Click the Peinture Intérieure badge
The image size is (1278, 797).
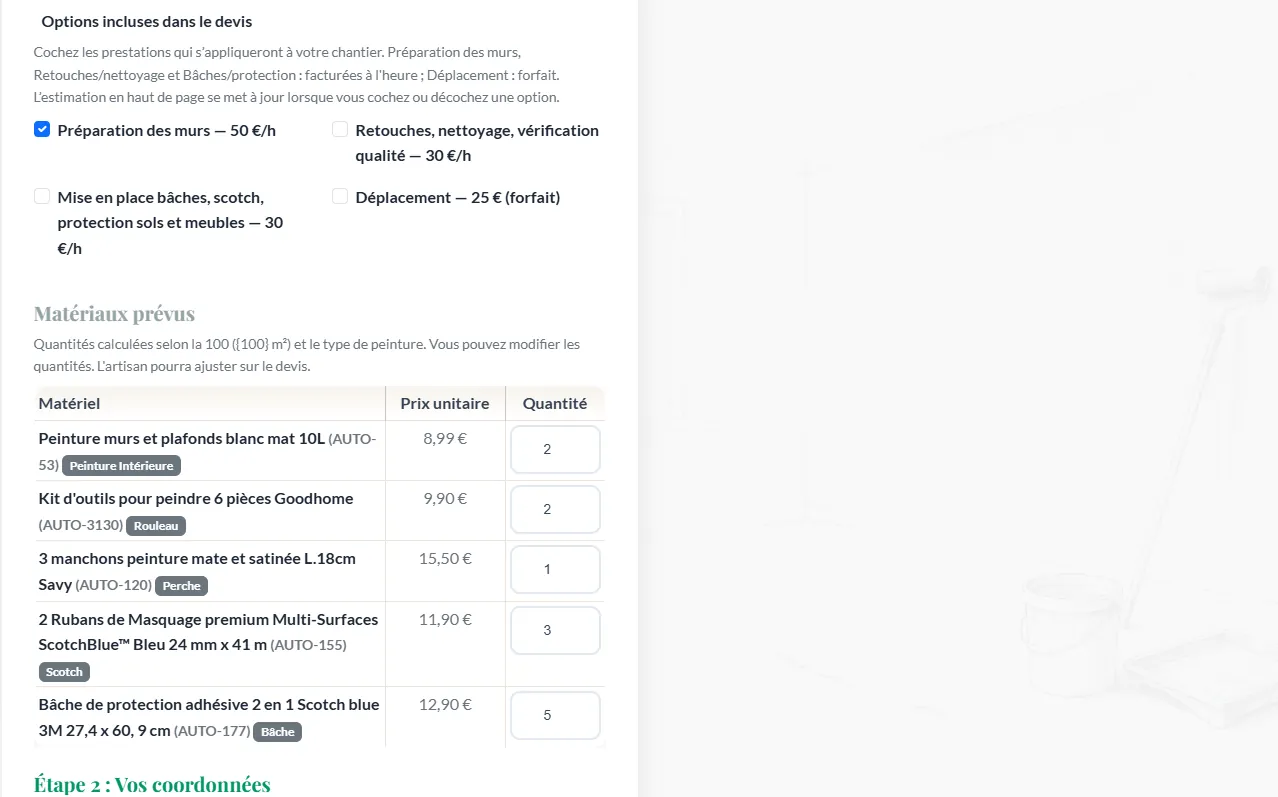tap(121, 466)
